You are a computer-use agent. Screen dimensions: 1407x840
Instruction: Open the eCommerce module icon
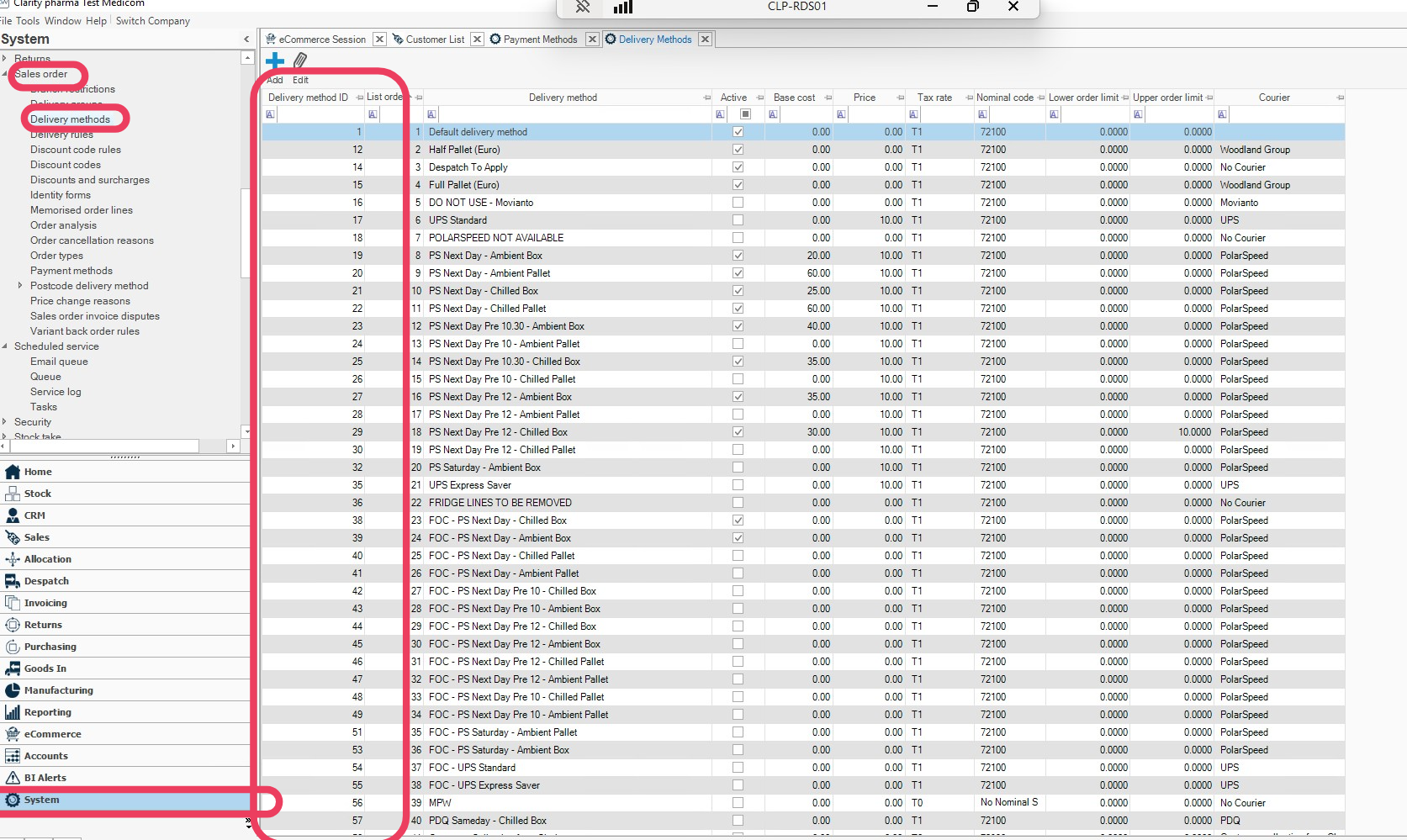(x=13, y=734)
